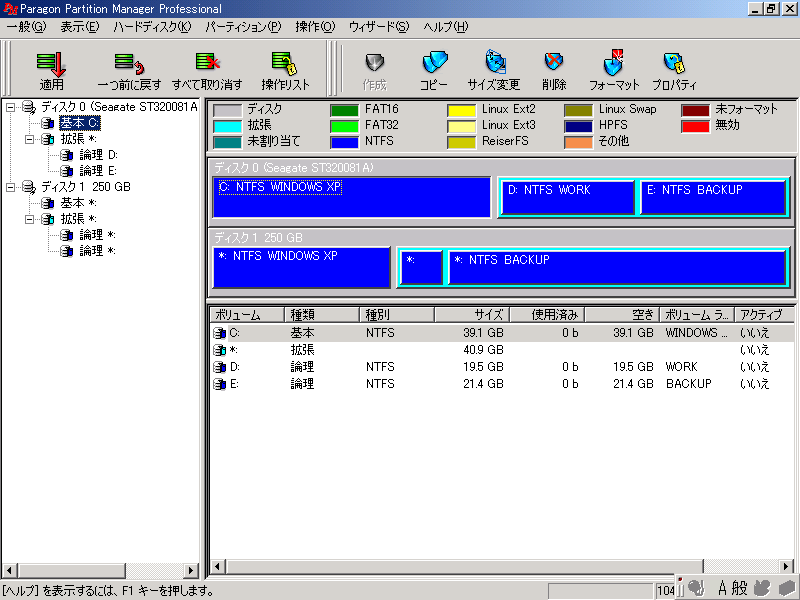Click the Paragon app icon in title bar
Viewport: 800px width, 600px height.
[10, 9]
